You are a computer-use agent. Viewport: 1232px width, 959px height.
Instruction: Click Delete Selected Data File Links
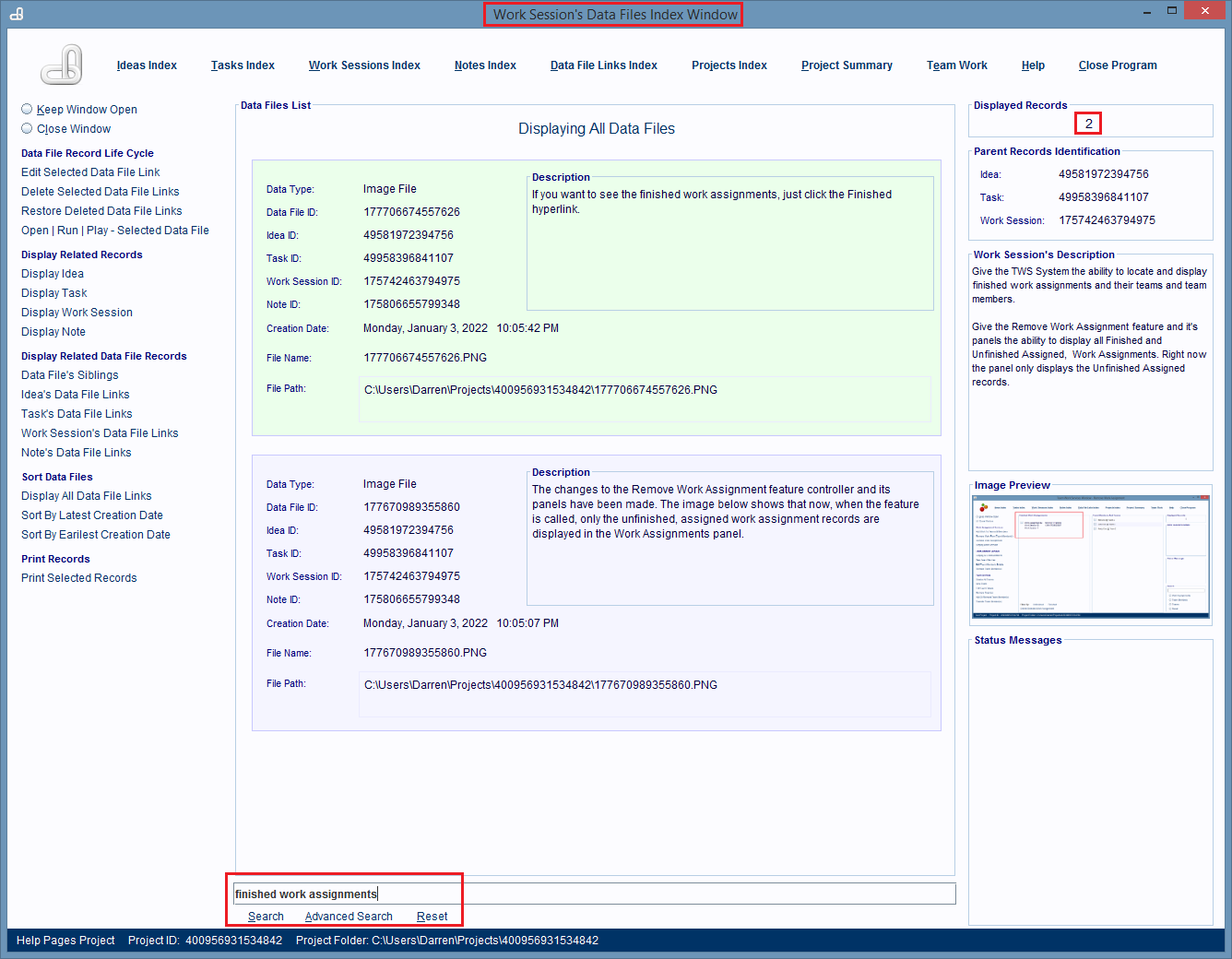(x=101, y=192)
